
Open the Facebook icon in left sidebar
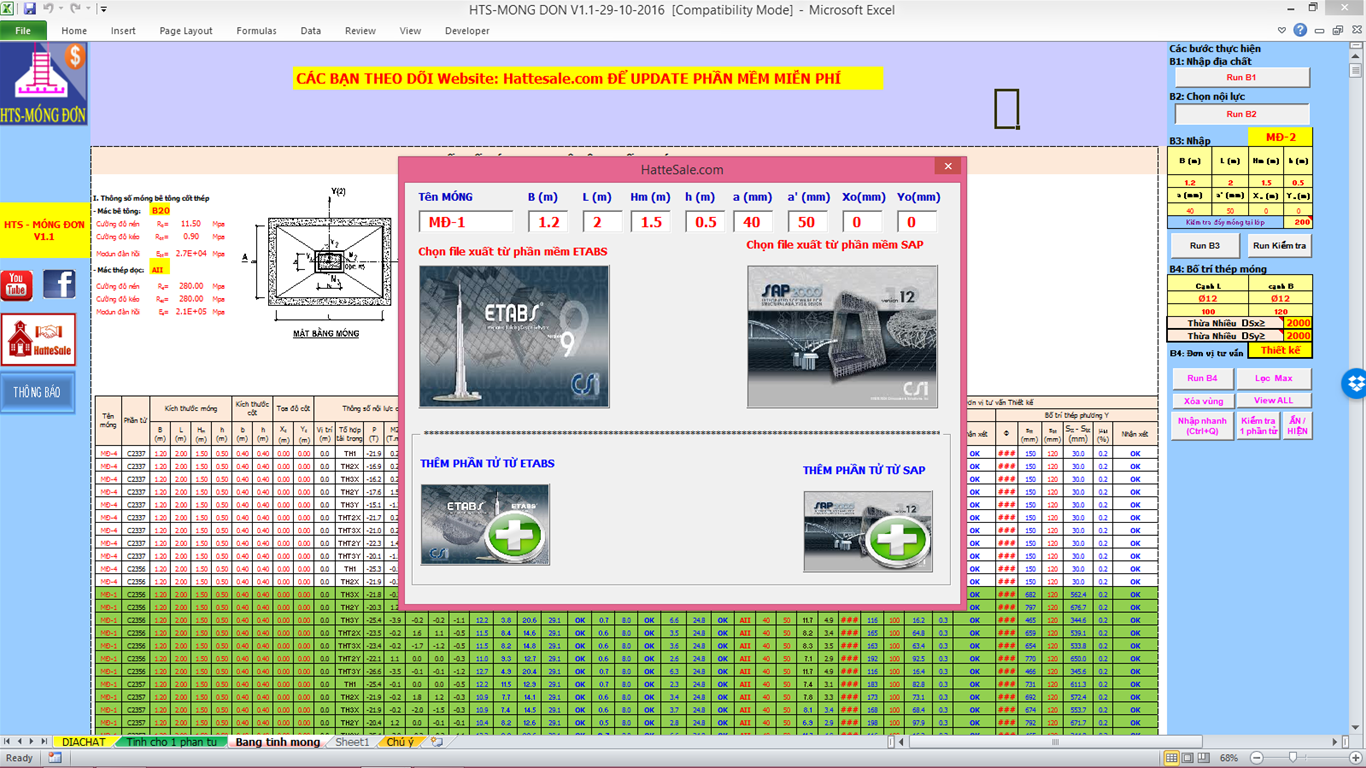59,285
